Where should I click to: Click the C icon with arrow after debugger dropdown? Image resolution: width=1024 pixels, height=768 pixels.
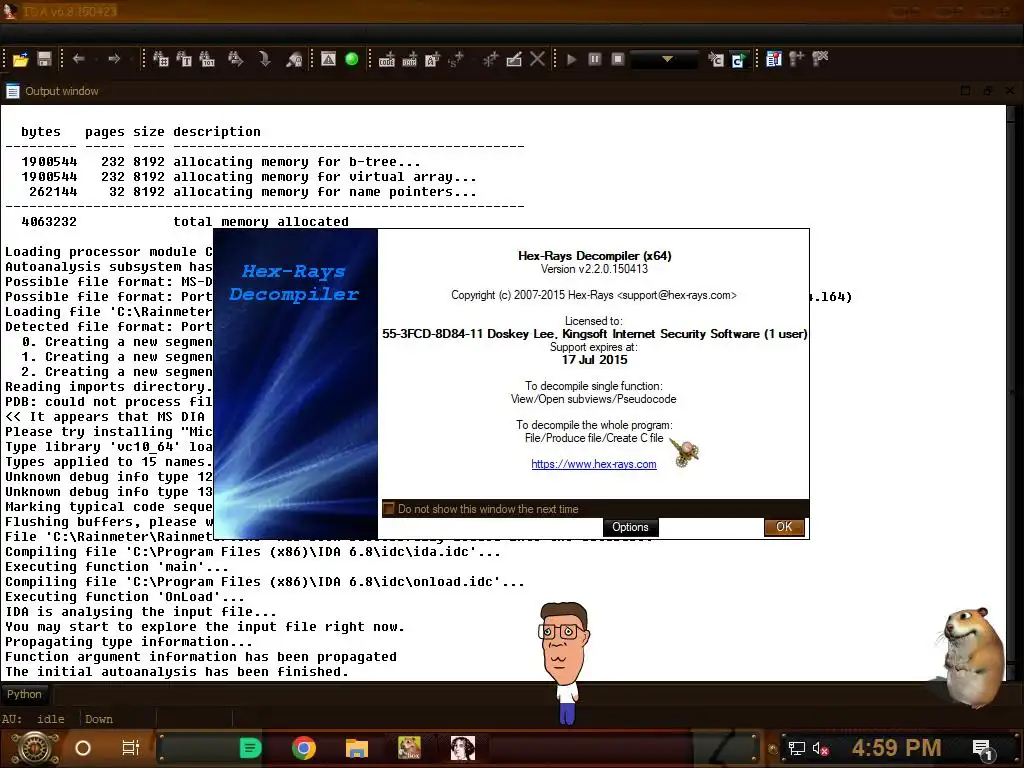click(x=716, y=59)
